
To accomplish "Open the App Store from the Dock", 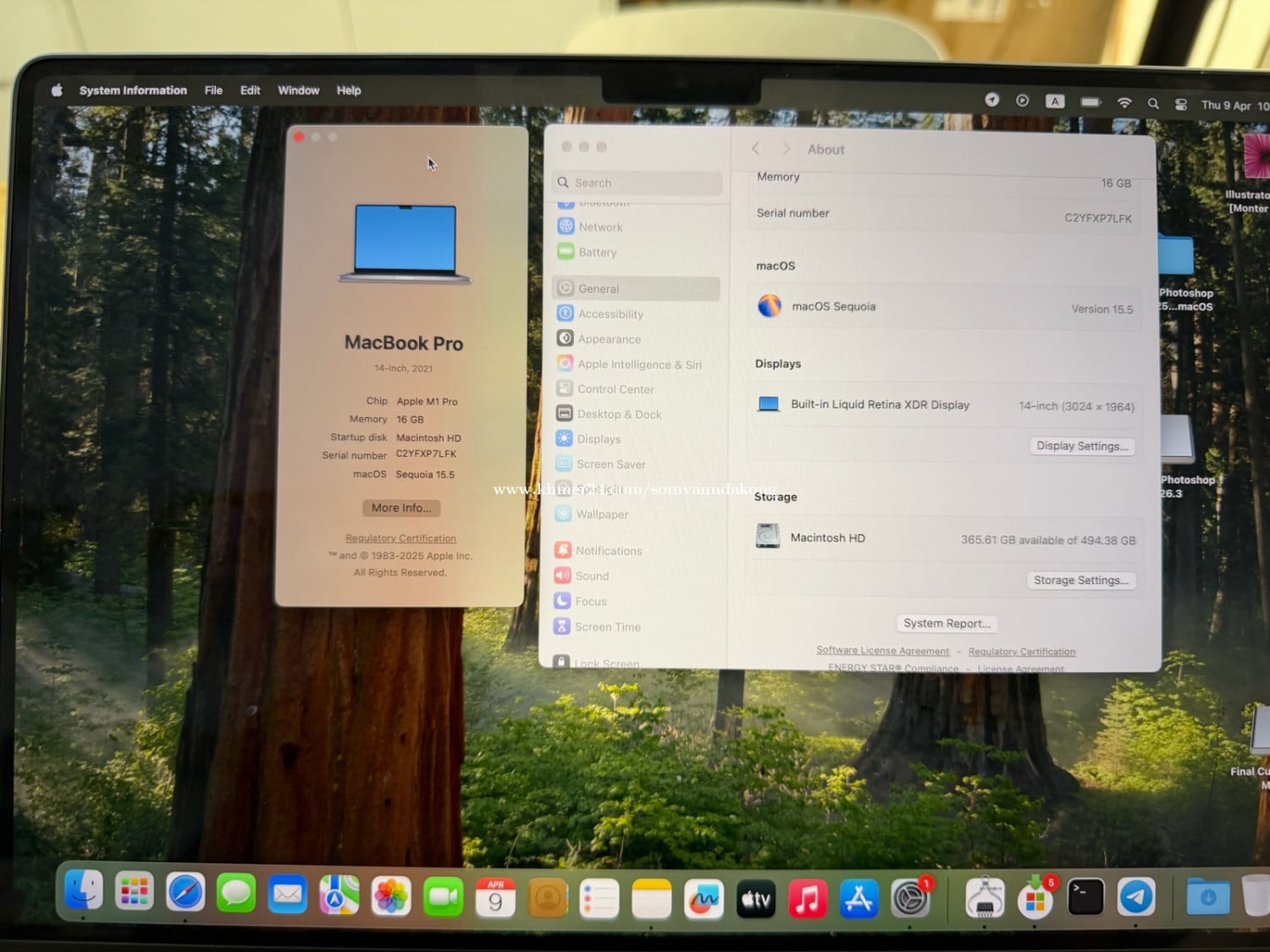I will (859, 899).
